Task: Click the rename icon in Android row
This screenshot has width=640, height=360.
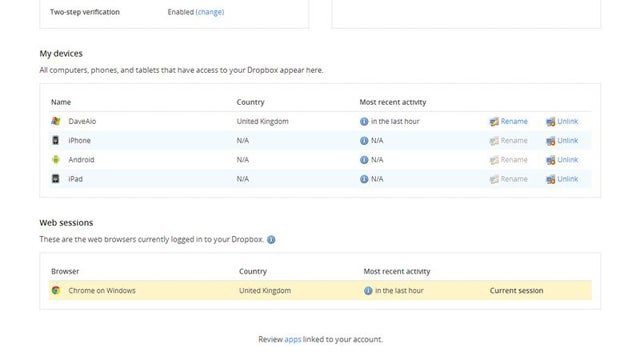Action: point(494,160)
